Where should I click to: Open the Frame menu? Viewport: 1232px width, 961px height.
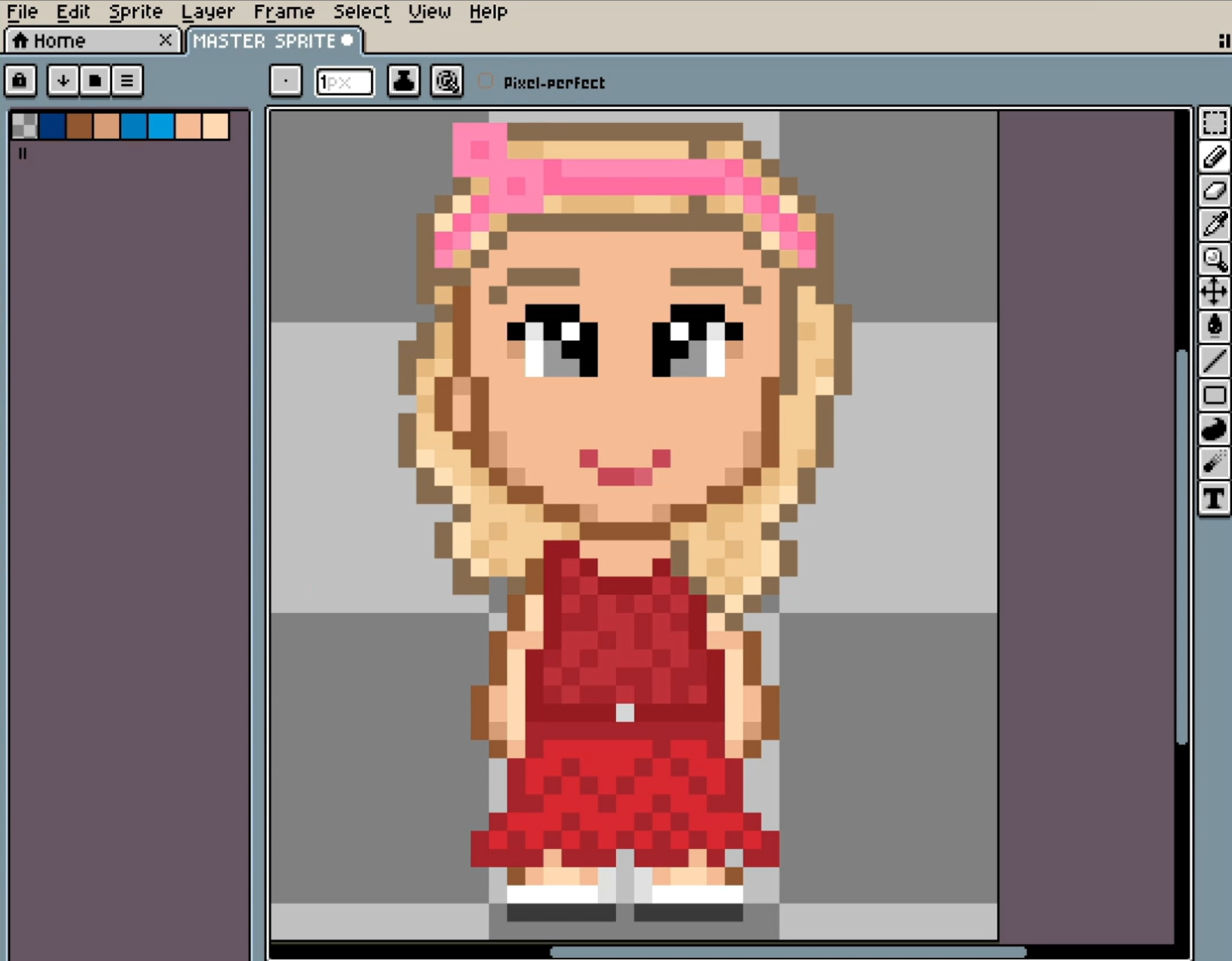(x=284, y=12)
